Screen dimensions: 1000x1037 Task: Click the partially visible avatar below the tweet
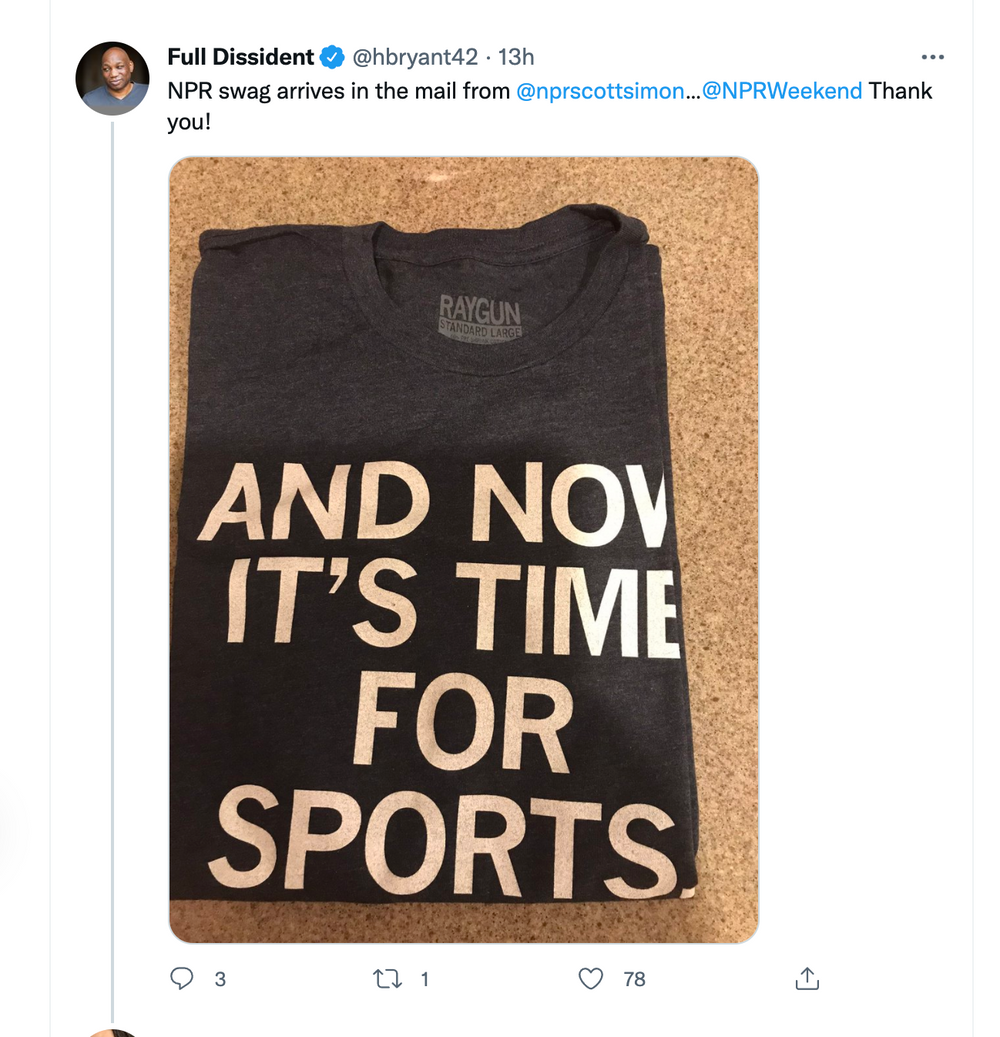[x=112, y=1032]
